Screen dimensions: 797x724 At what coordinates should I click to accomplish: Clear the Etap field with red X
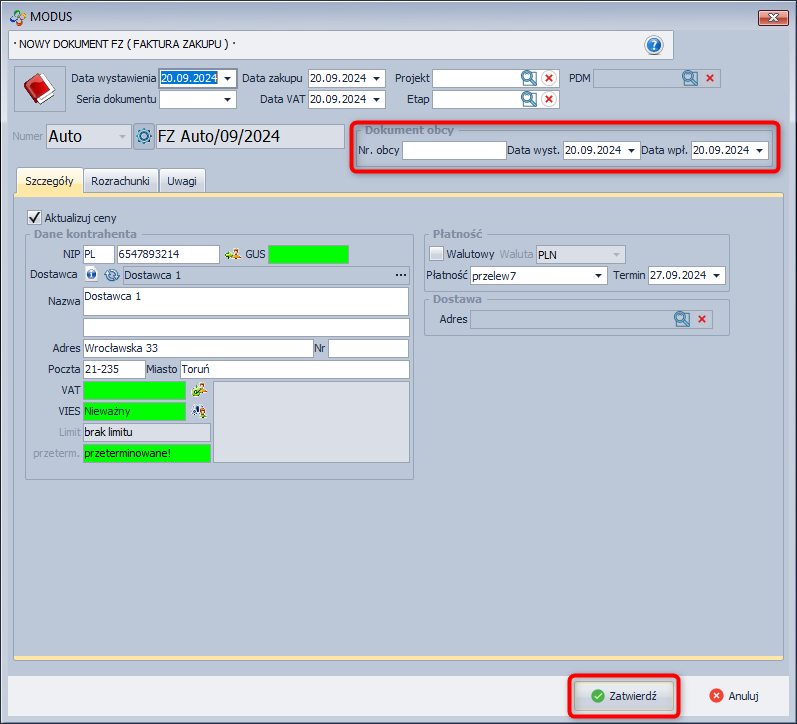pyautogui.click(x=549, y=99)
